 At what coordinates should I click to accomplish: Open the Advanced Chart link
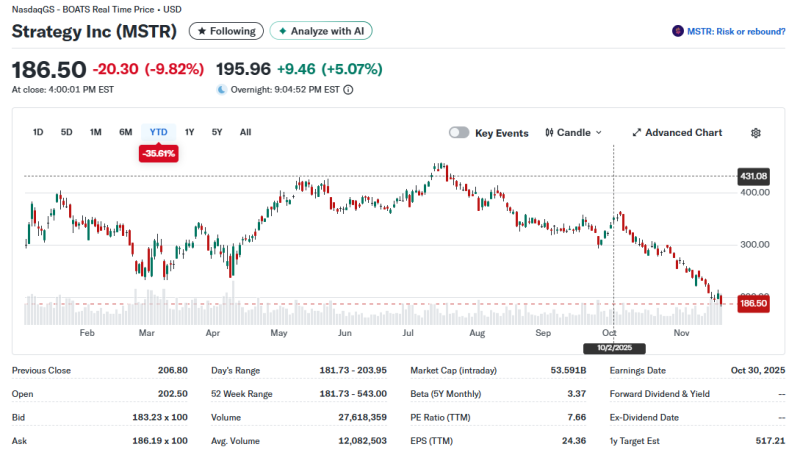pyautogui.click(x=677, y=133)
